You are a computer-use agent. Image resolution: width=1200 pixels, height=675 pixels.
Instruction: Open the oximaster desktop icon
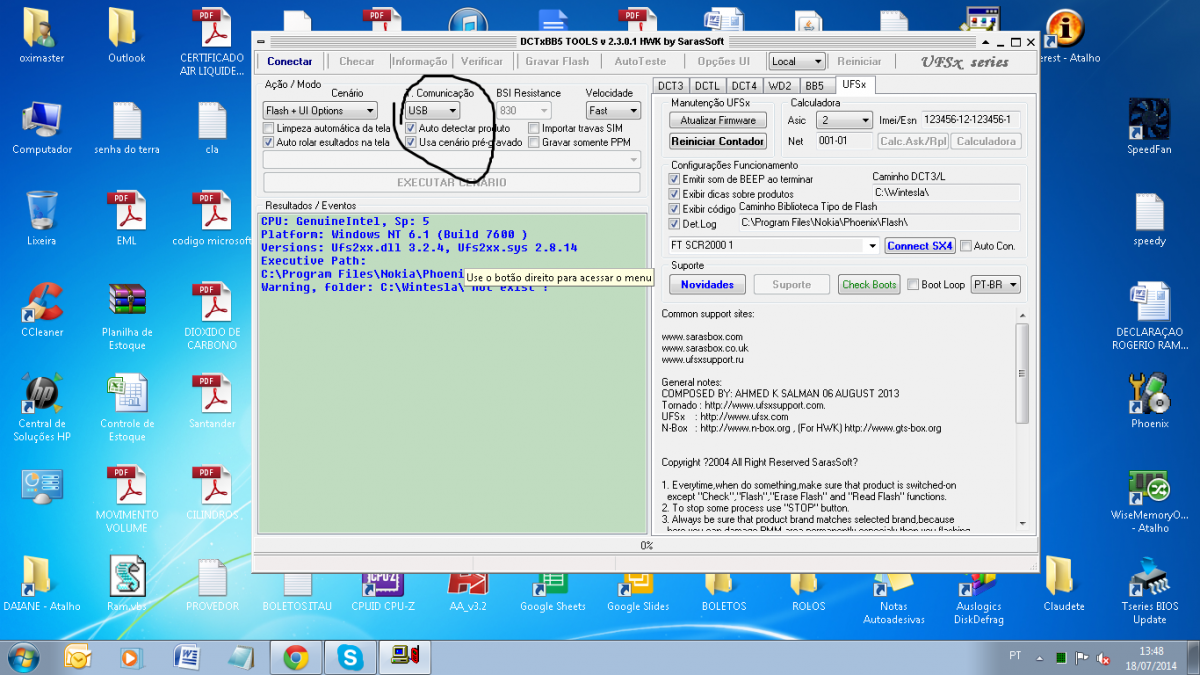(41, 35)
